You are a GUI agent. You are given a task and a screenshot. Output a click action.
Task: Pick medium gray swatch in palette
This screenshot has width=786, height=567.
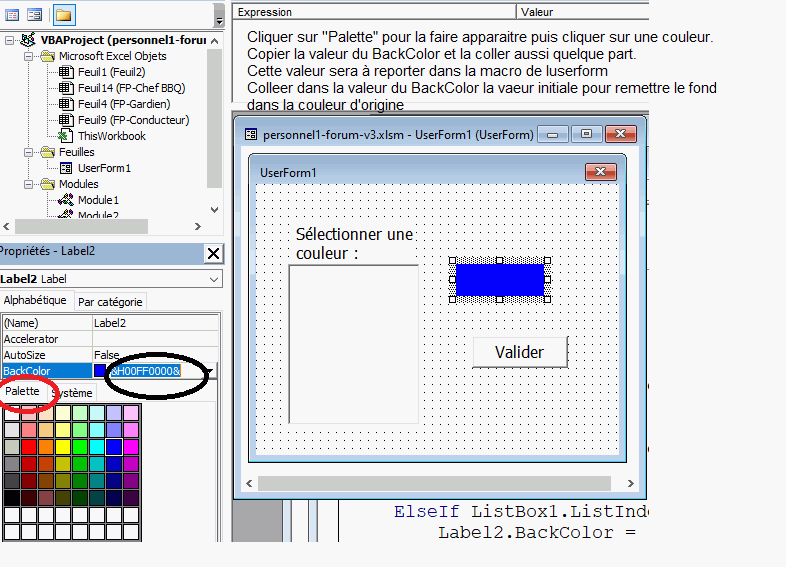12,464
